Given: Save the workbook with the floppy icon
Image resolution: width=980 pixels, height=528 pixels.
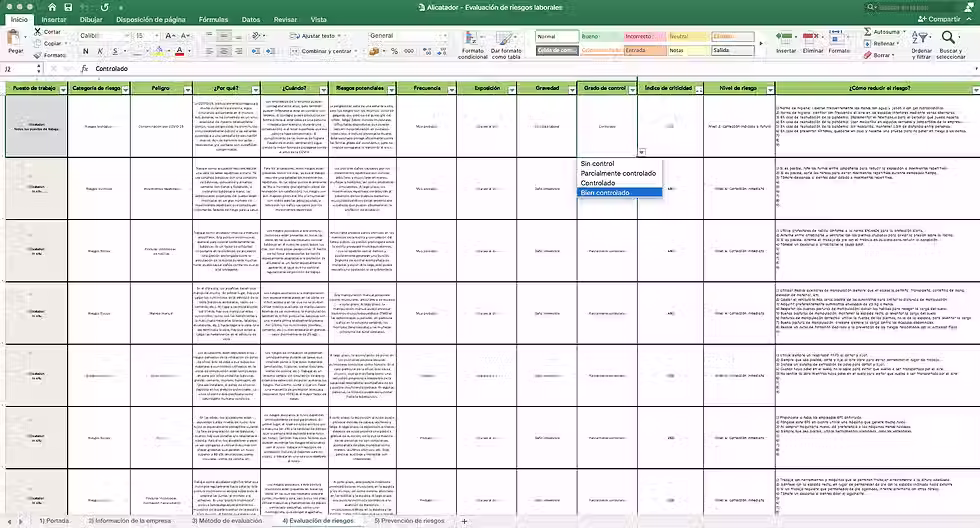Looking at the screenshot, I should point(68,7).
